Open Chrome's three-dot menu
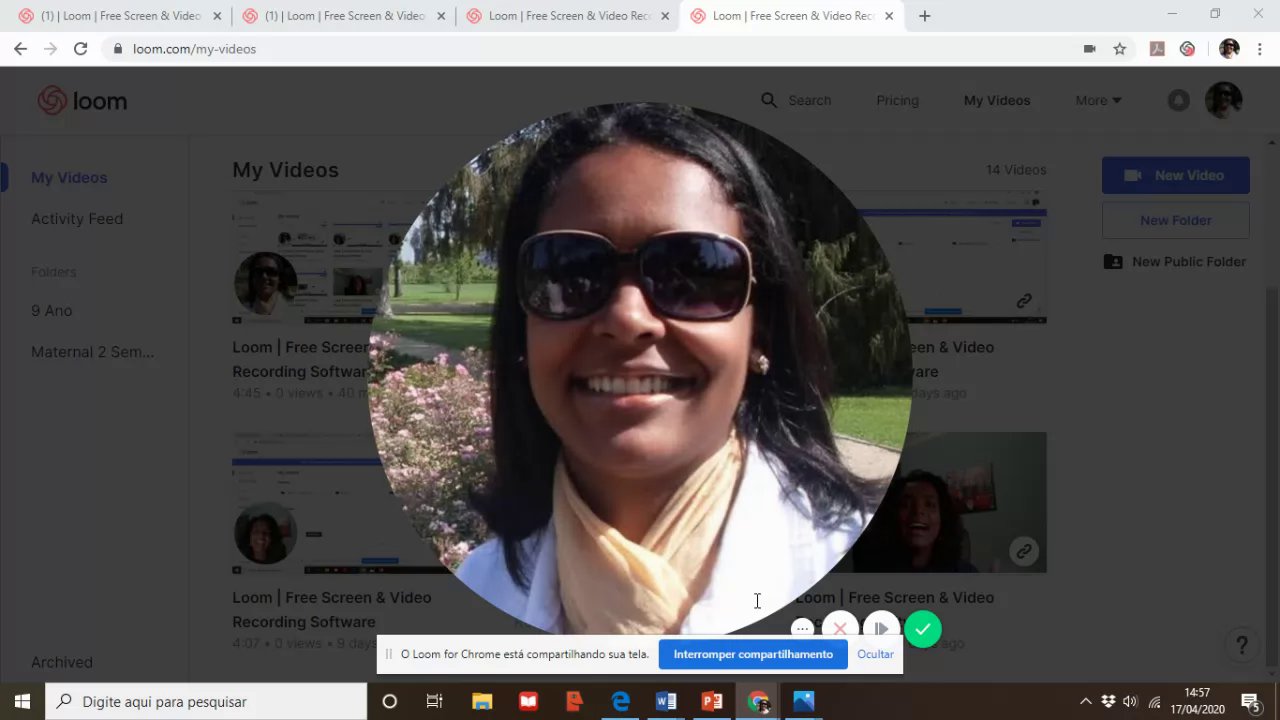Viewport: 1280px width, 720px height. point(1260,48)
